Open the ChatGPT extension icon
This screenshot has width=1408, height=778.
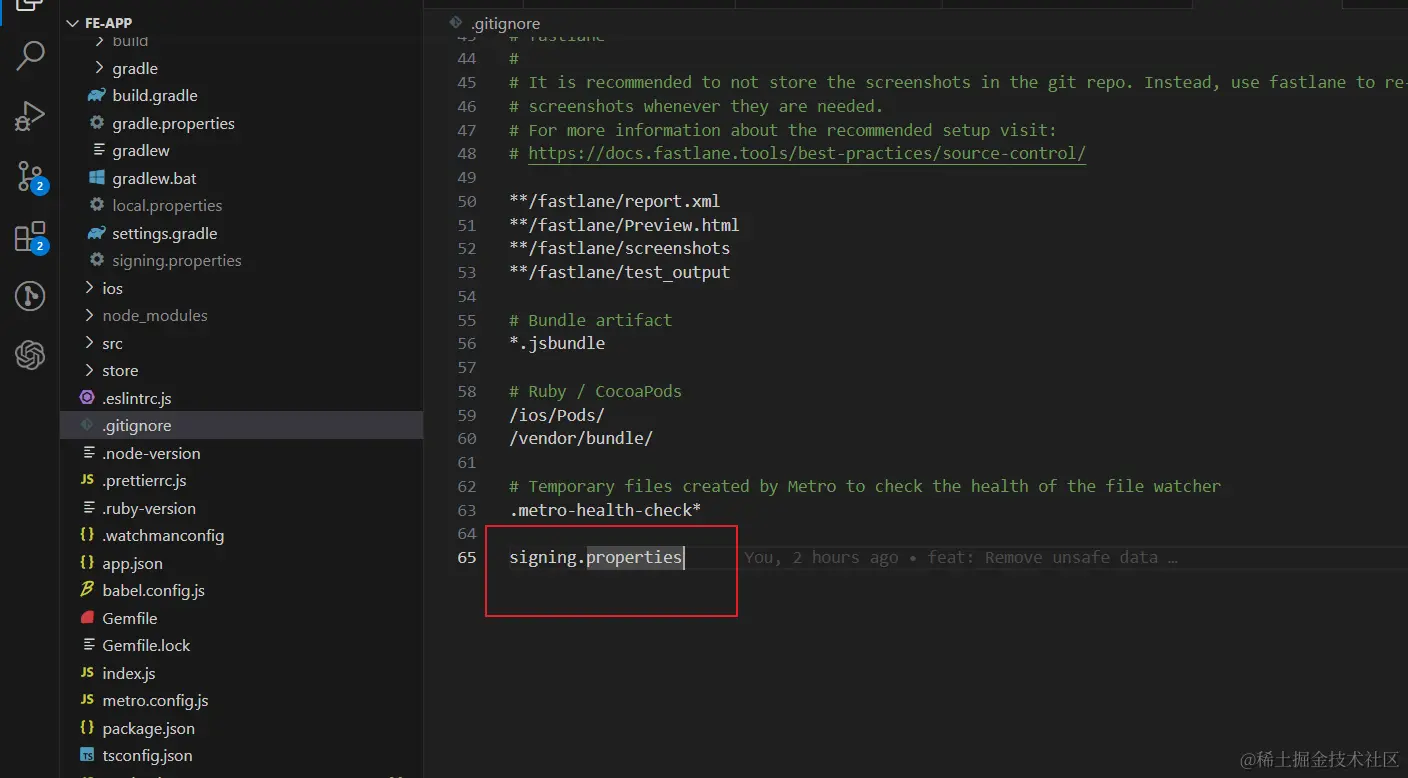(x=30, y=355)
